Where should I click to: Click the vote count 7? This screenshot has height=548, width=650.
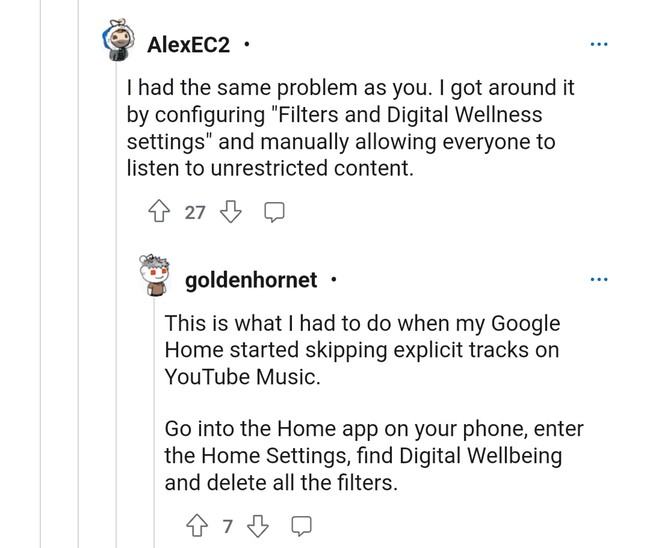pyautogui.click(x=227, y=526)
